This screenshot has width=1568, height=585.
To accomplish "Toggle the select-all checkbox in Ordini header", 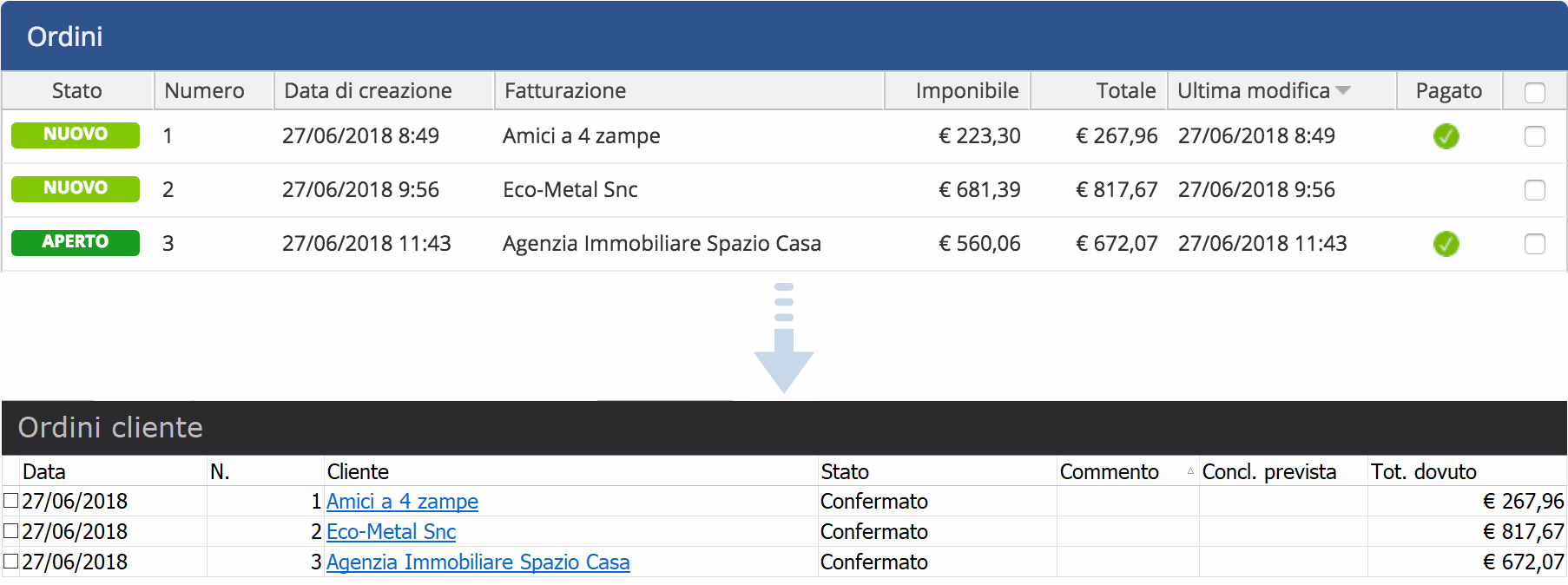I will (1534, 92).
